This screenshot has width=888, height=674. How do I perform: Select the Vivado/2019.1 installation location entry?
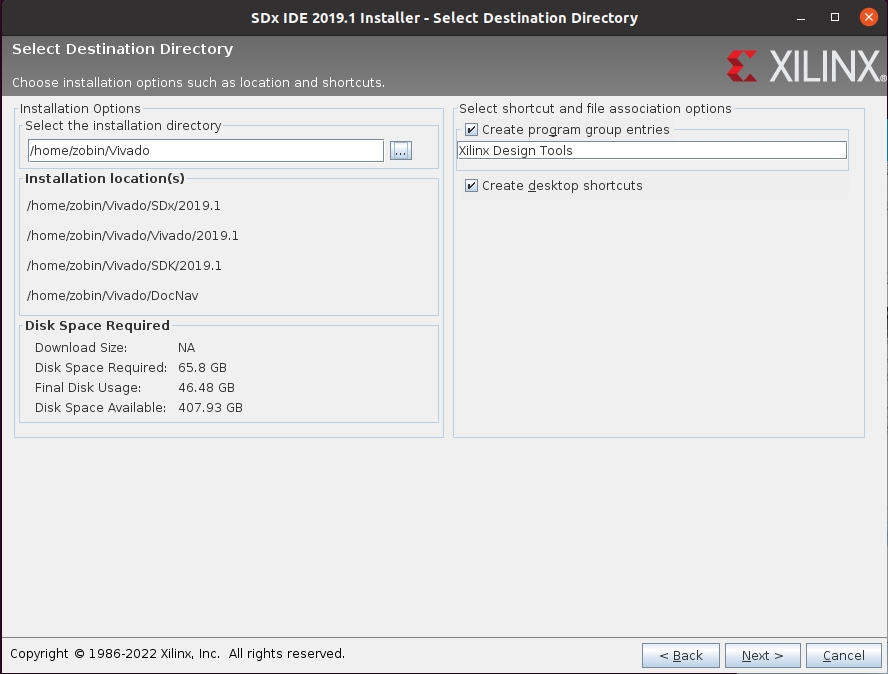(x=133, y=236)
